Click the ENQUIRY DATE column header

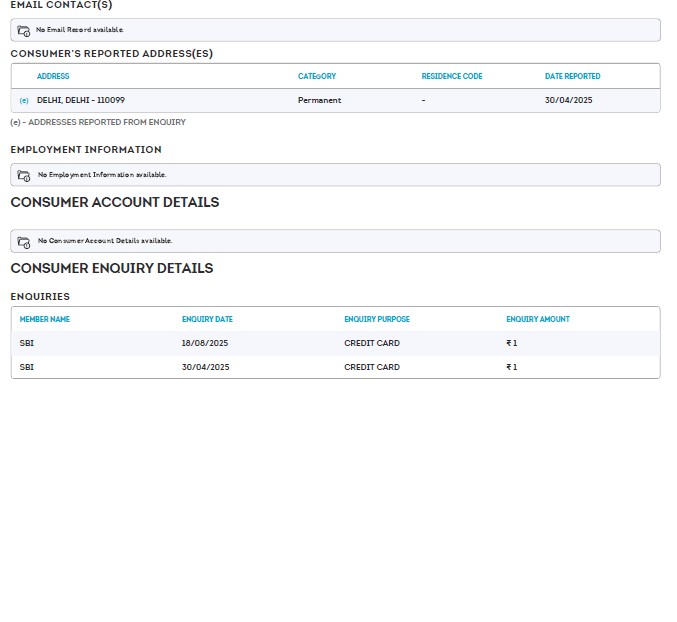point(207,319)
